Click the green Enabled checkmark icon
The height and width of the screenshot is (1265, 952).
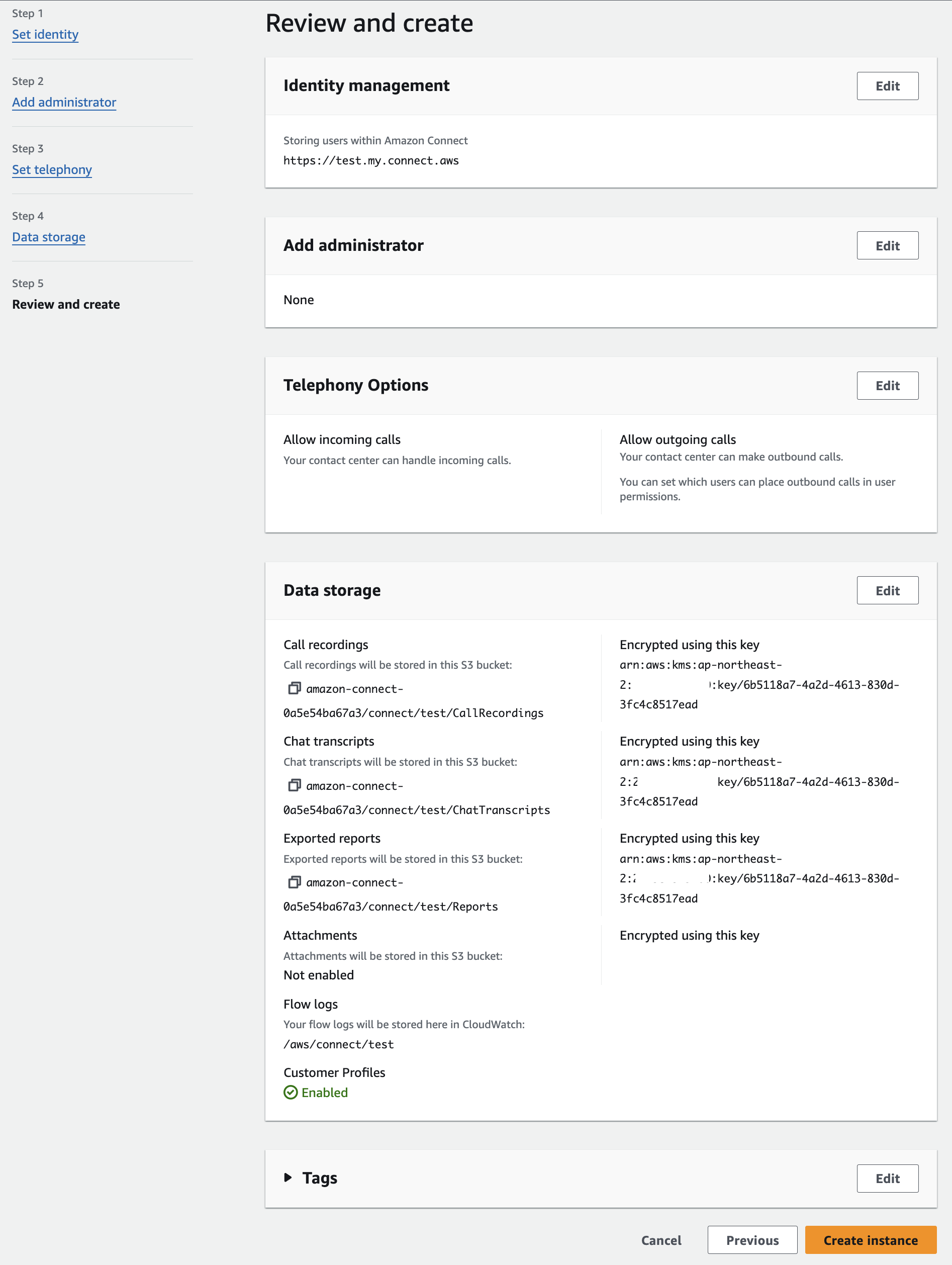point(291,1092)
